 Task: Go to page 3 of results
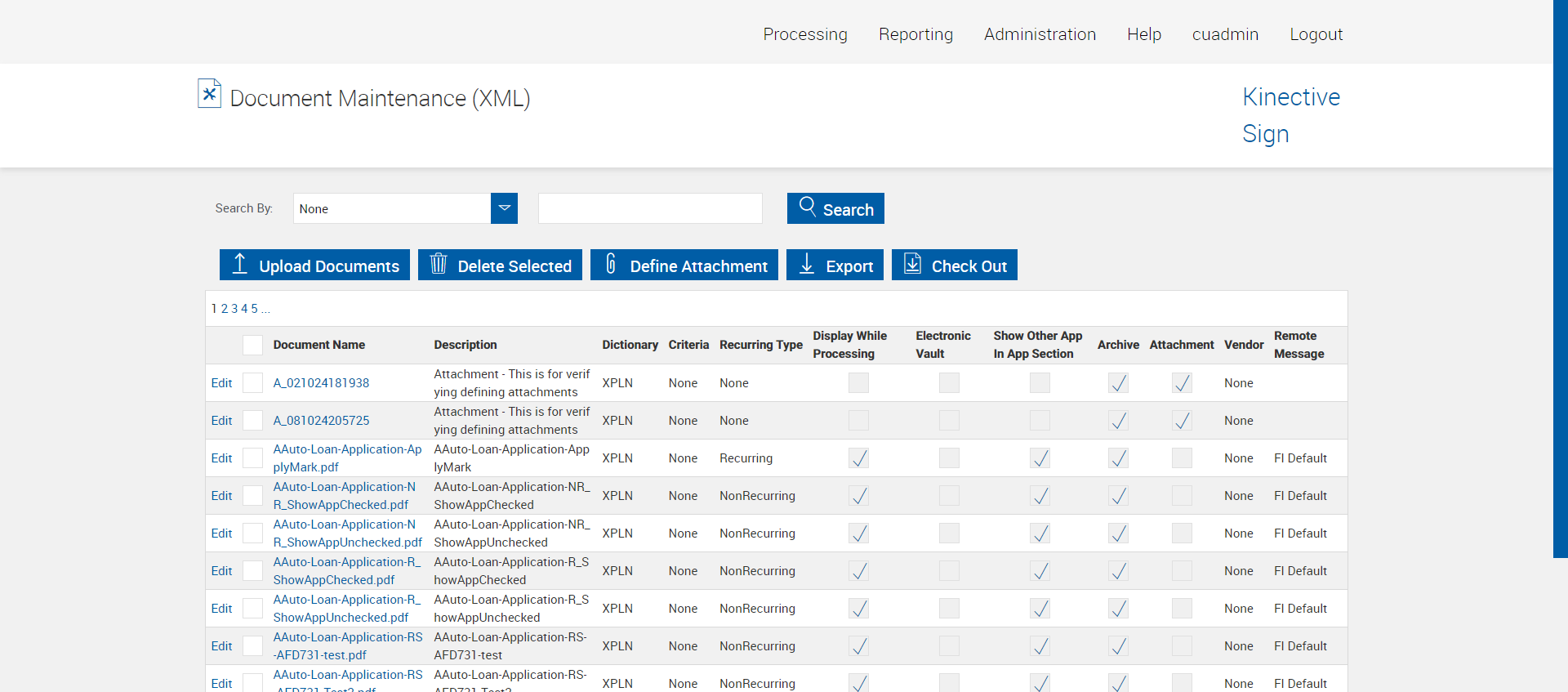coord(234,309)
